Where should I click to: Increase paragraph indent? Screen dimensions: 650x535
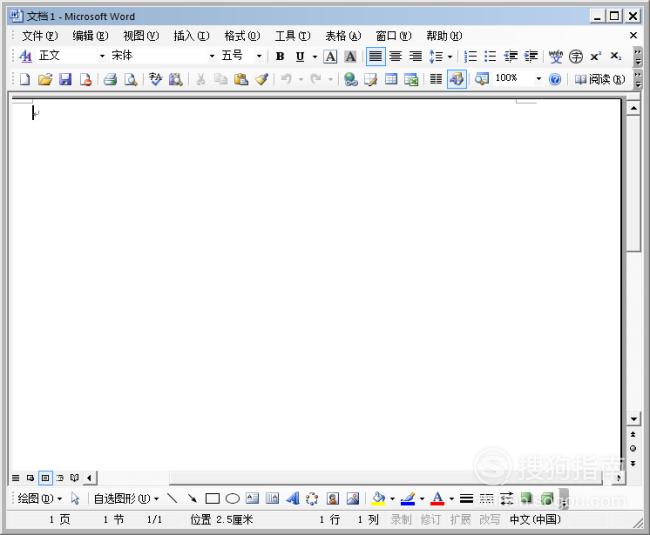[531, 56]
